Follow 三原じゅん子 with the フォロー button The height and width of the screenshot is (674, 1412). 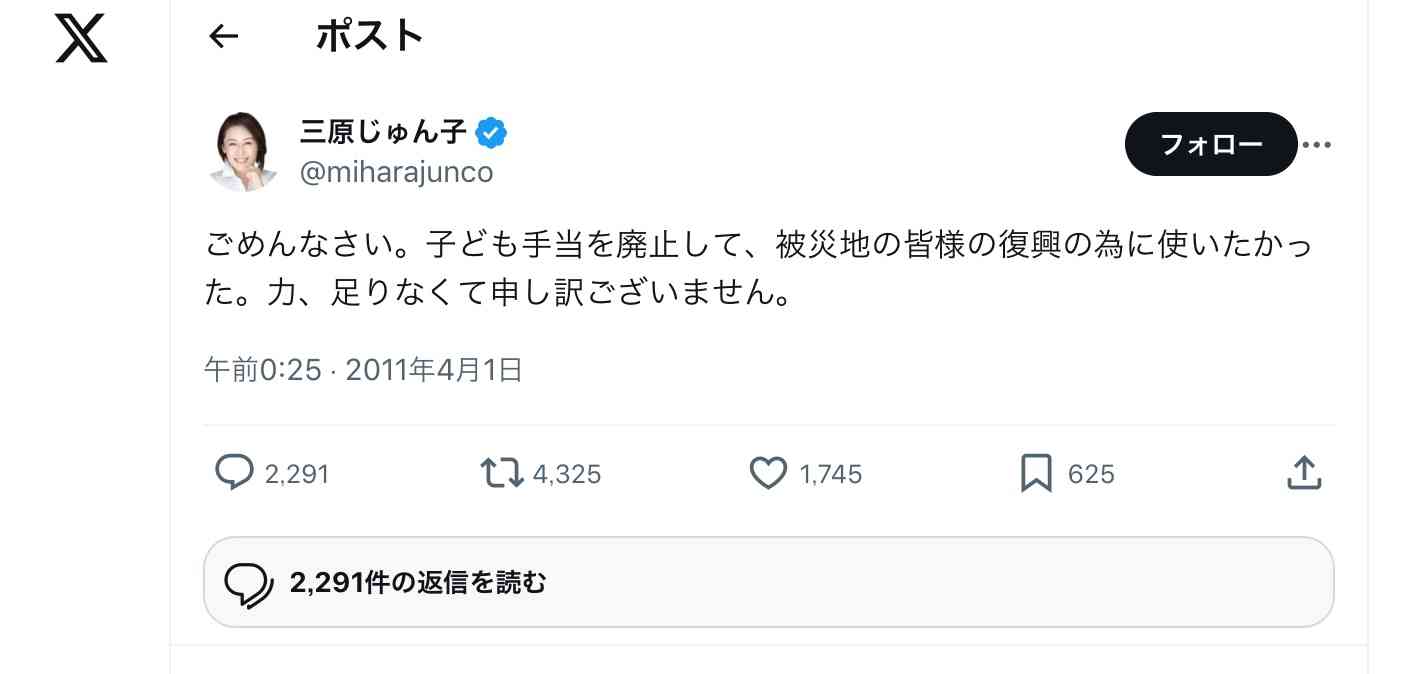click(x=1211, y=144)
